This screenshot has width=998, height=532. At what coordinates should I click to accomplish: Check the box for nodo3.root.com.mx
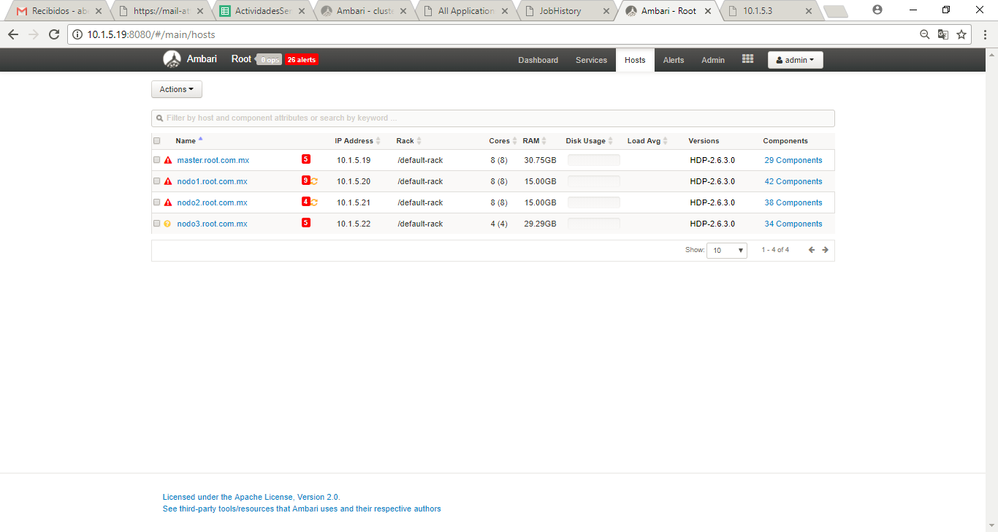click(157, 223)
